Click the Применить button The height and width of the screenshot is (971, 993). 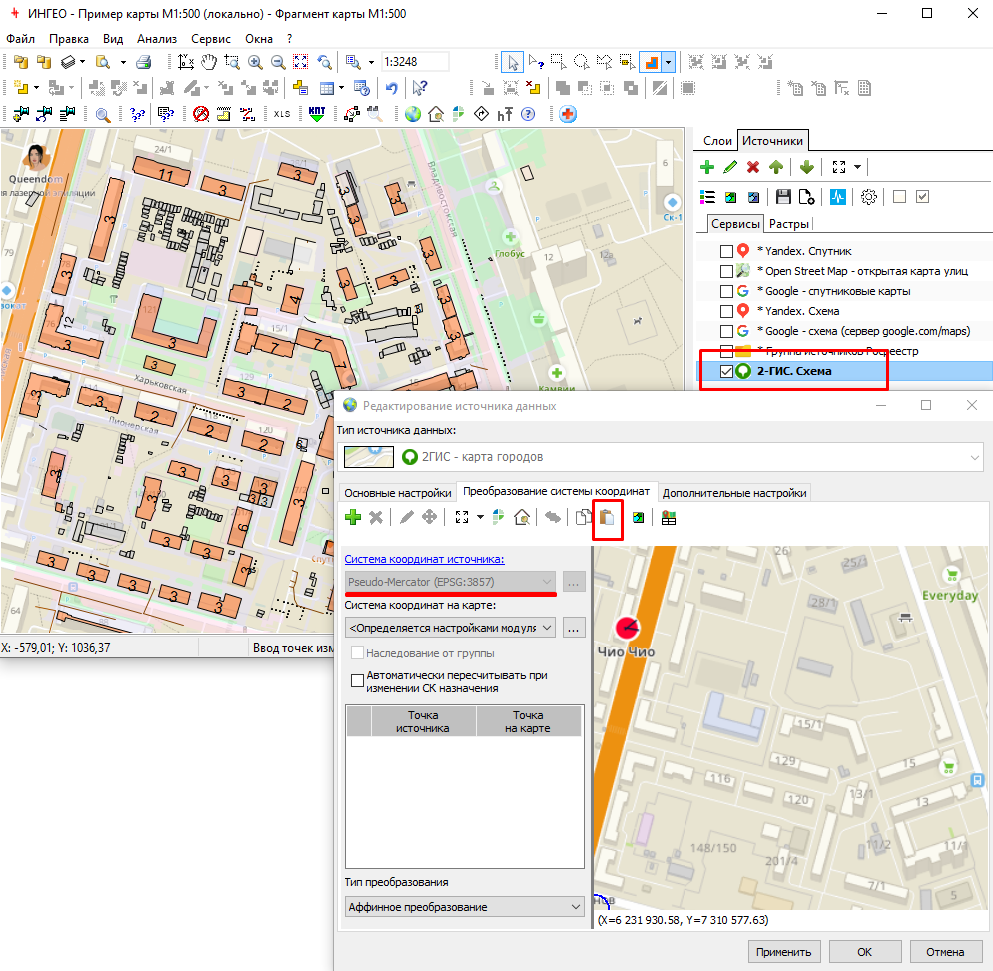783,951
